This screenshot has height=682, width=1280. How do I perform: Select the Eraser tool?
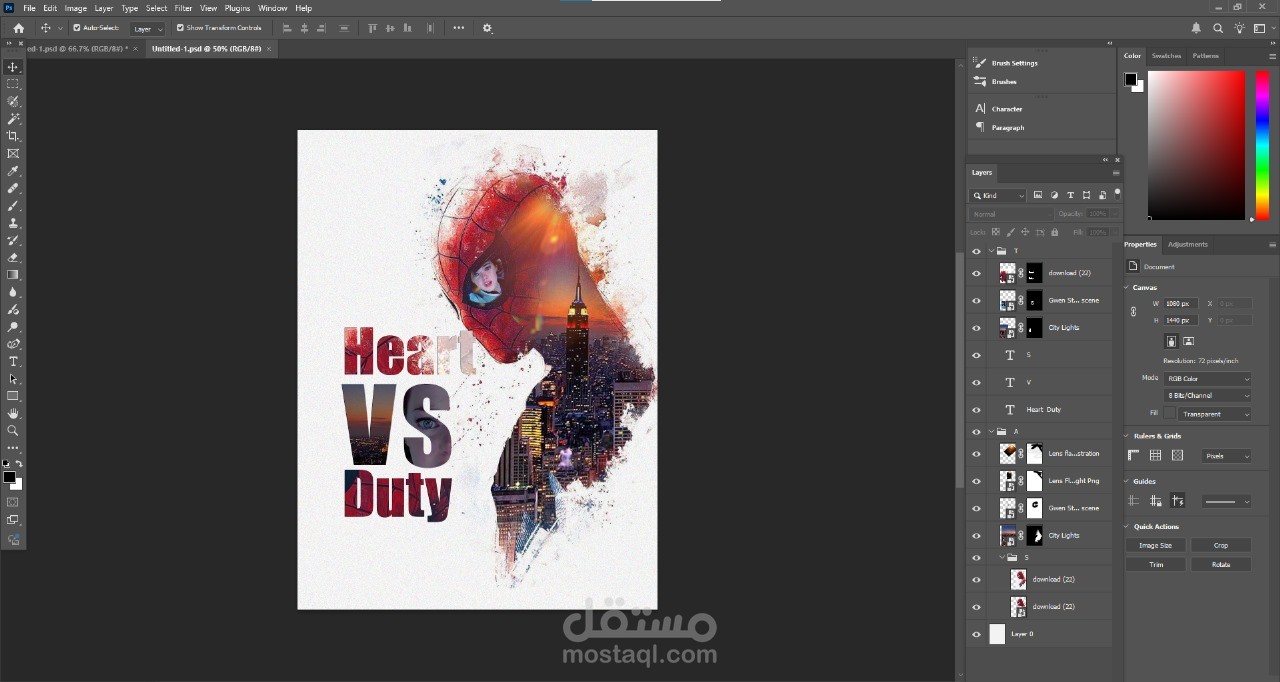tap(13, 257)
